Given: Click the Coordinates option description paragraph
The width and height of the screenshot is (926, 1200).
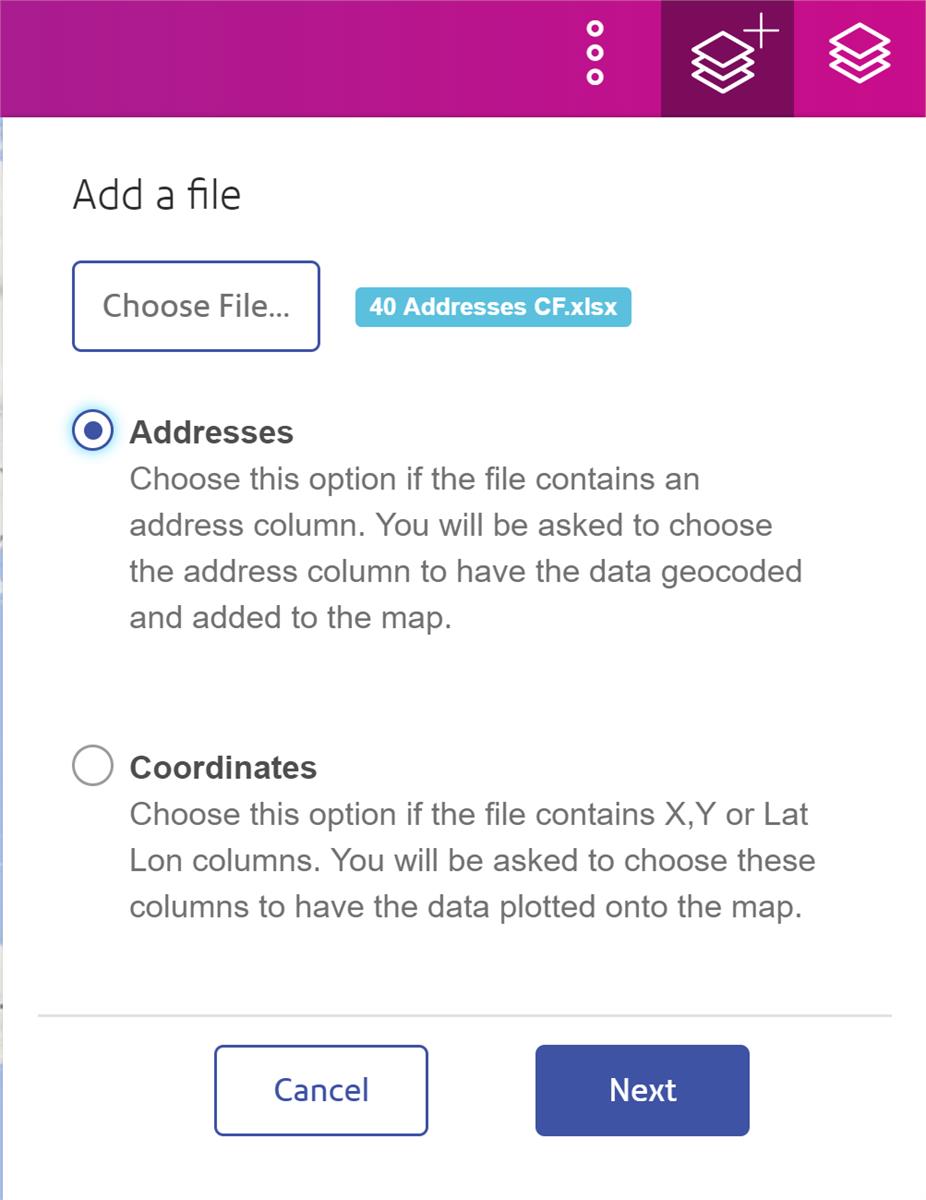Looking at the screenshot, I should [471, 860].
